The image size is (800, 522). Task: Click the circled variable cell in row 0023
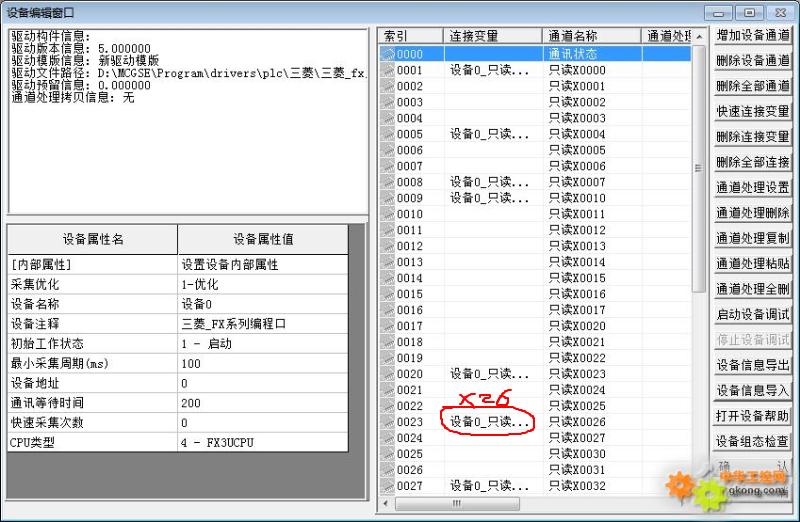[489, 422]
